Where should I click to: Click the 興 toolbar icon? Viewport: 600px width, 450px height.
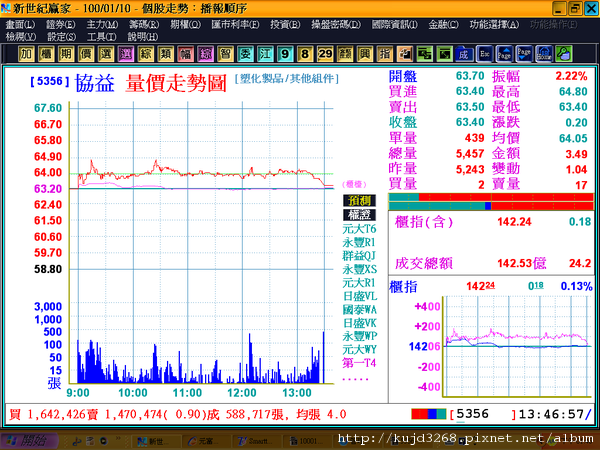[365, 54]
